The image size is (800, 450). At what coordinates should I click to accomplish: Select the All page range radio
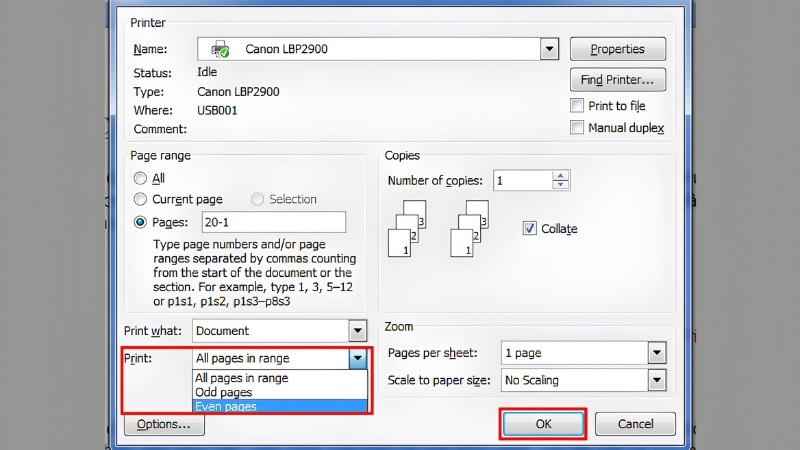(x=140, y=178)
